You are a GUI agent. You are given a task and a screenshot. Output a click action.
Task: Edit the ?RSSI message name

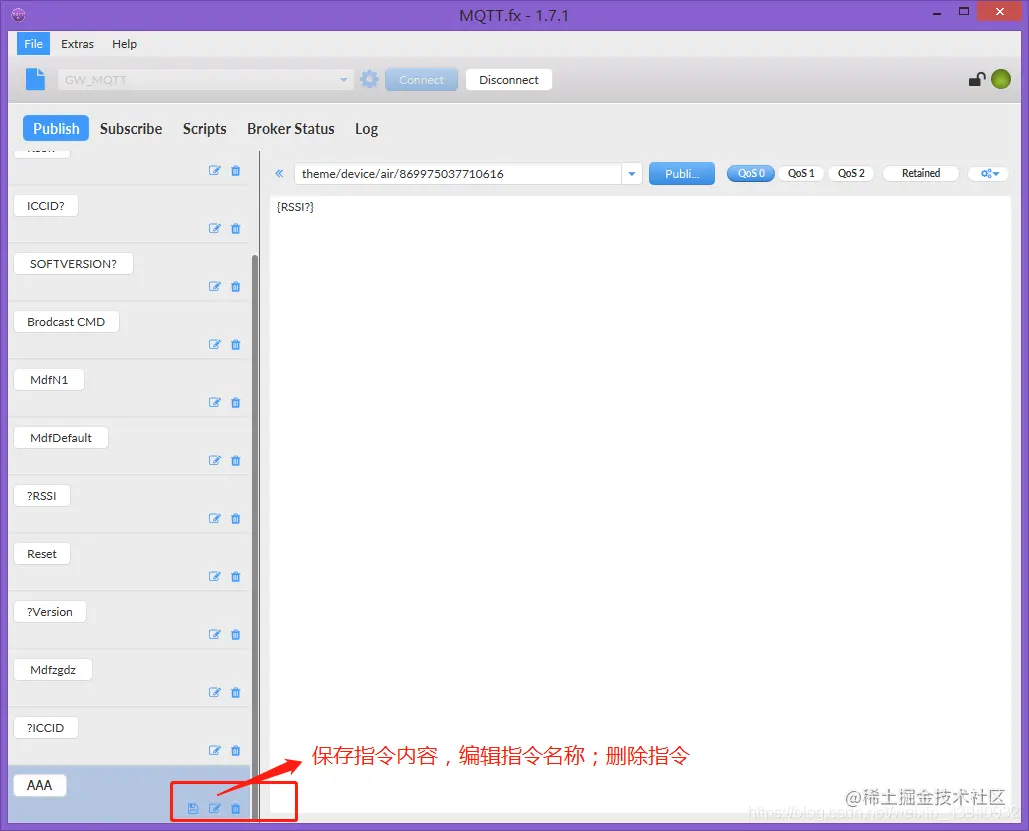[x=215, y=519]
